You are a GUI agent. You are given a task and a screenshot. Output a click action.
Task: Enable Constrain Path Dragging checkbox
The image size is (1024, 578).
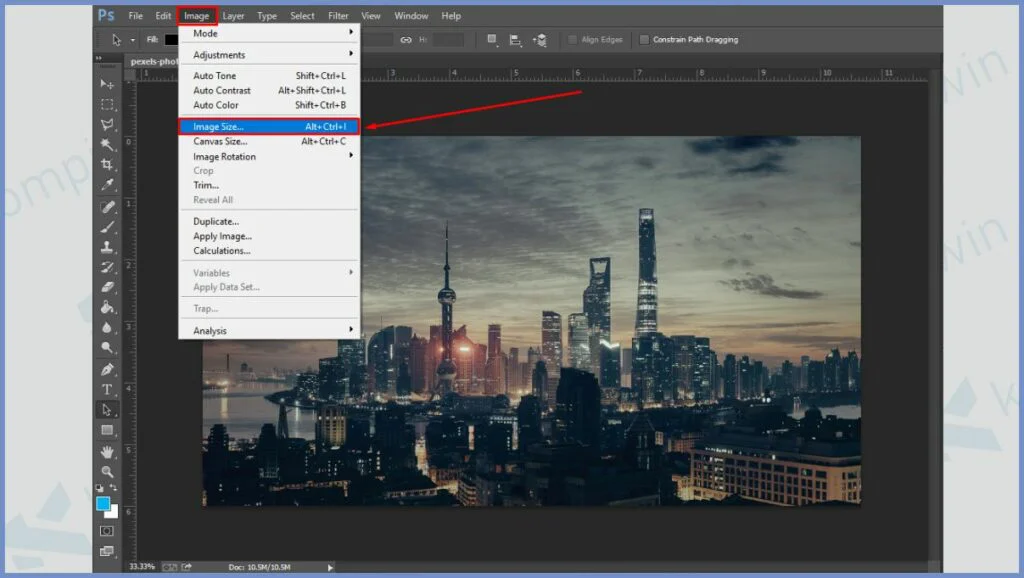(644, 40)
